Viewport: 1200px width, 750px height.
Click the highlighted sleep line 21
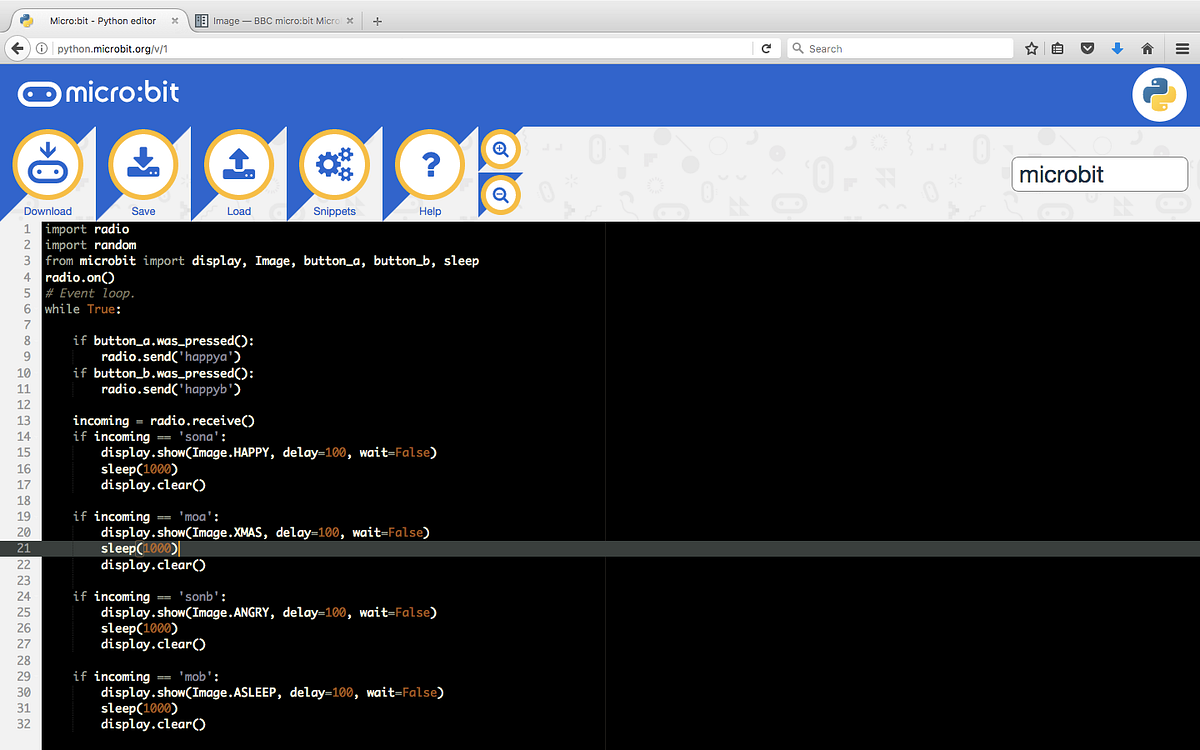click(140, 548)
